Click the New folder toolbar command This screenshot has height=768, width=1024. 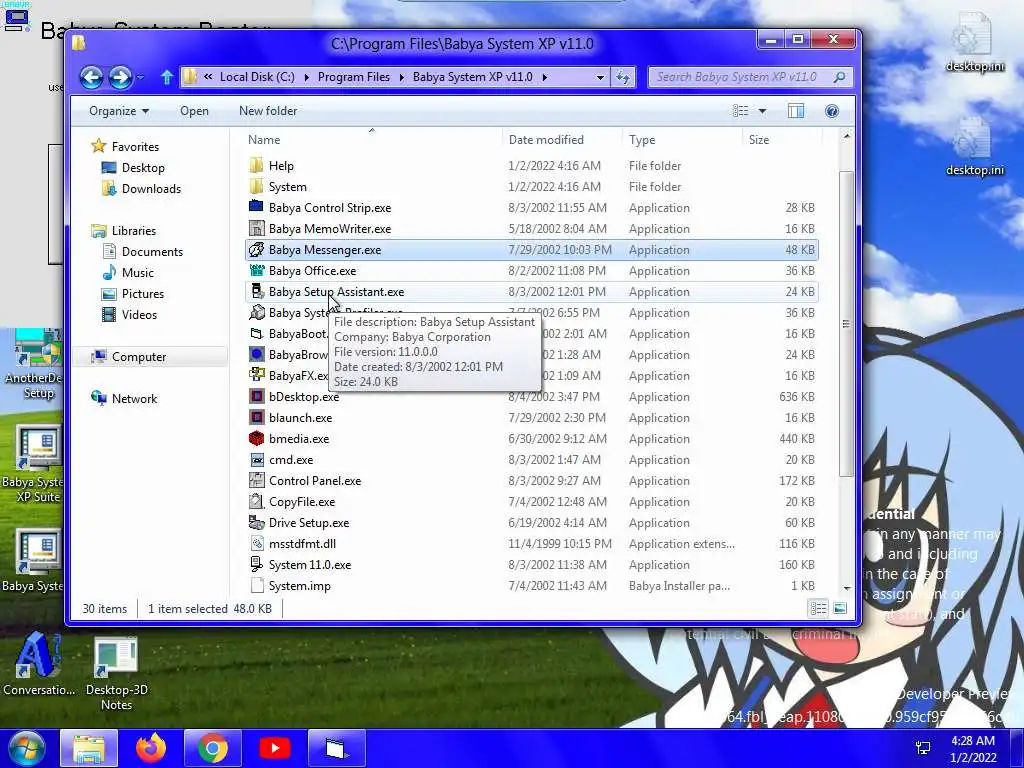268,111
